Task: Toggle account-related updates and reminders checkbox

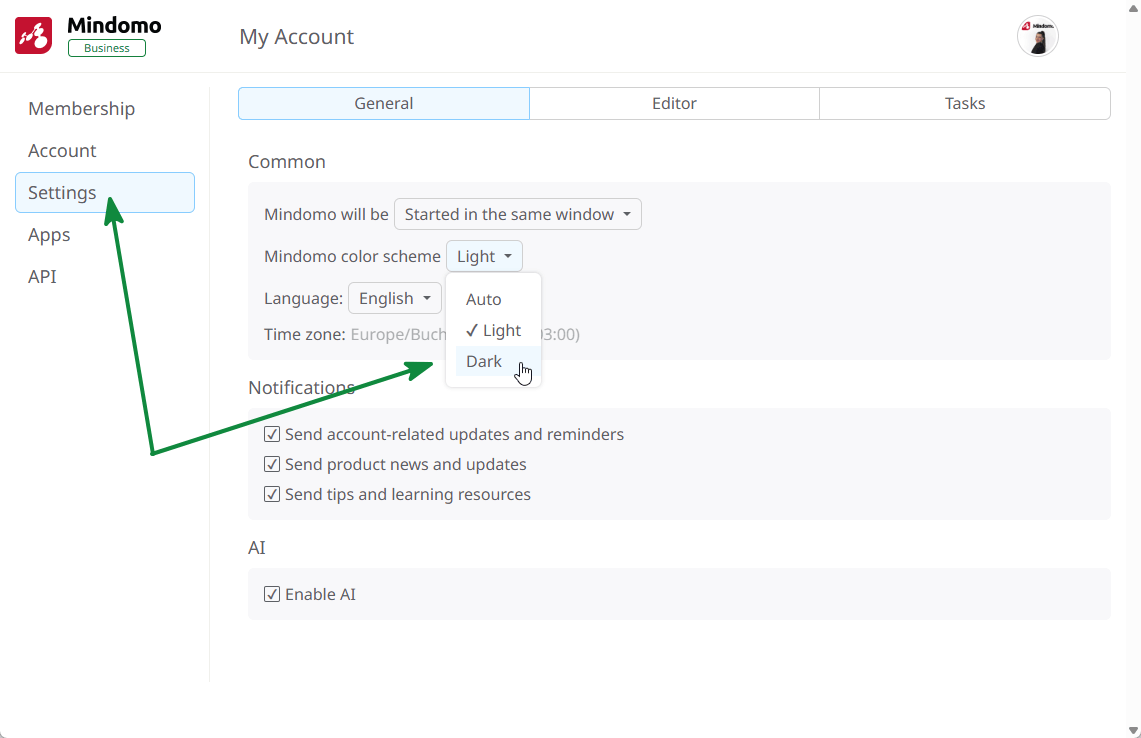Action: (x=271, y=435)
